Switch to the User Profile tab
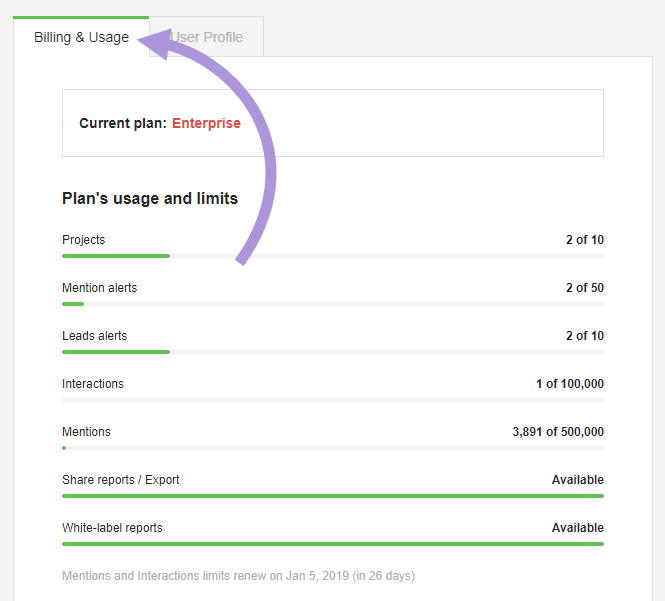Image resolution: width=665 pixels, height=601 pixels. (x=207, y=37)
